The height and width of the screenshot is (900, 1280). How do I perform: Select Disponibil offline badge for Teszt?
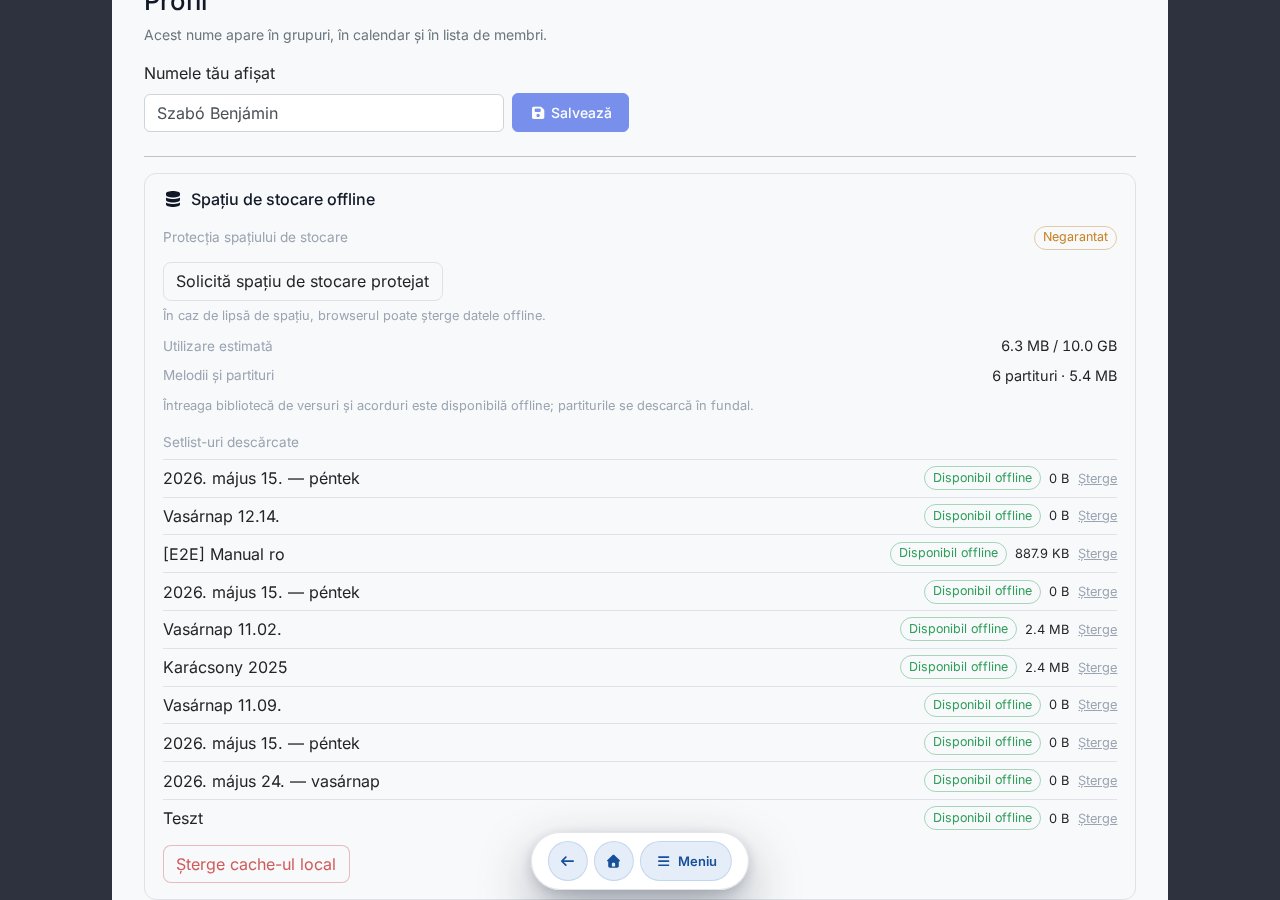982,818
